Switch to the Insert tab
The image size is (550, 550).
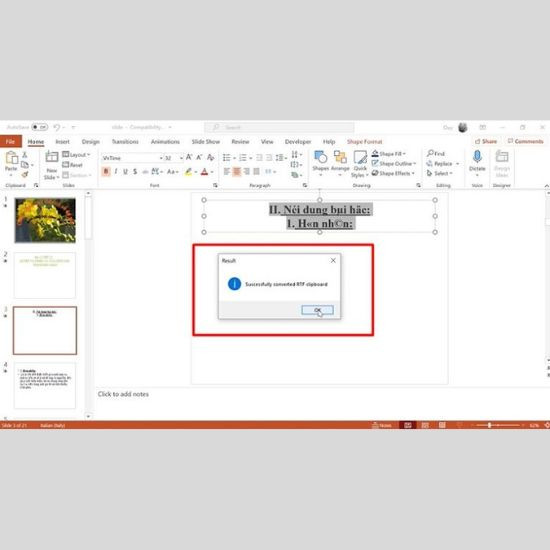pyautogui.click(x=62, y=142)
